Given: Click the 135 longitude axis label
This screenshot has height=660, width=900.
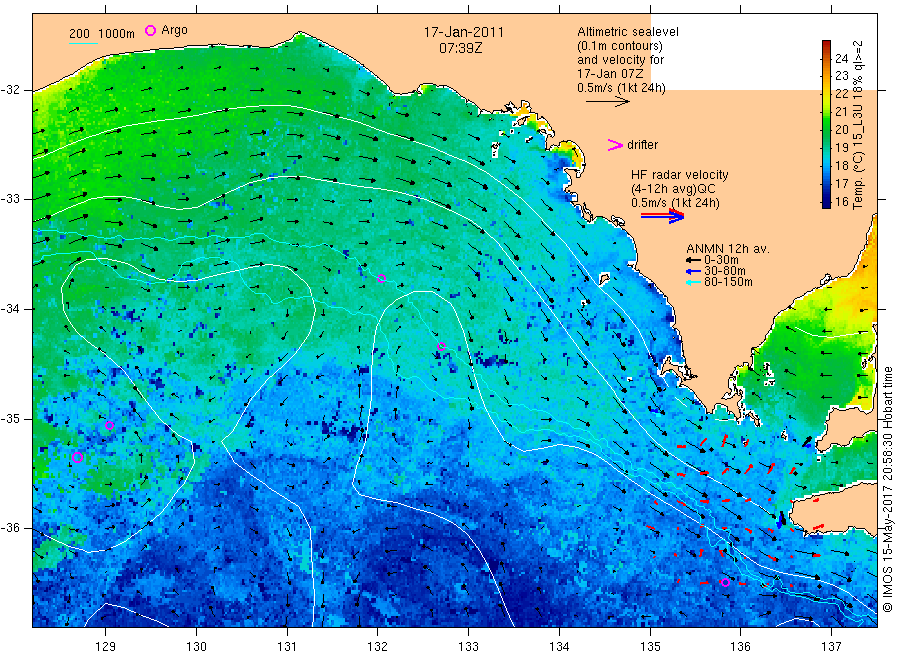Looking at the screenshot, I should (x=650, y=647).
